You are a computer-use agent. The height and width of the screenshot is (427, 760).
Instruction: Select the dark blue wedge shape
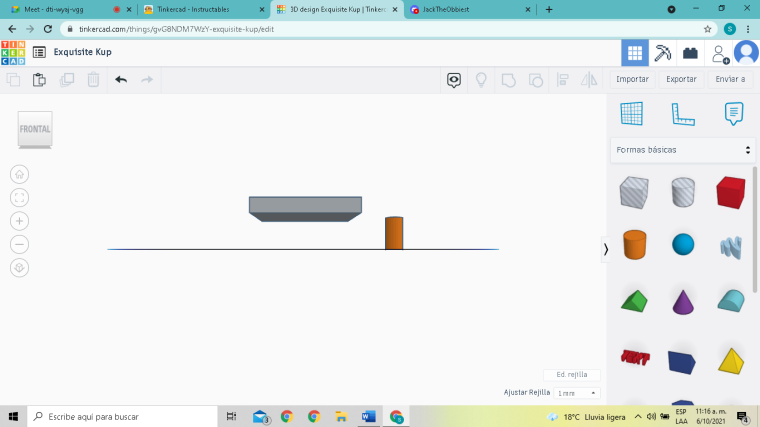pos(682,362)
